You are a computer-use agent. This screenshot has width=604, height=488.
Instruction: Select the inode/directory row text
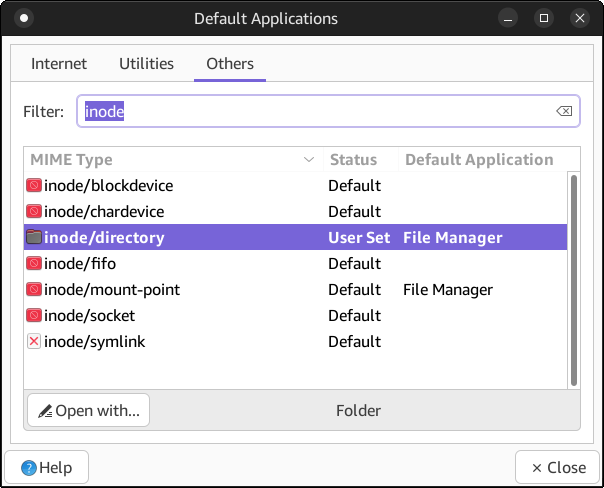[104, 238]
